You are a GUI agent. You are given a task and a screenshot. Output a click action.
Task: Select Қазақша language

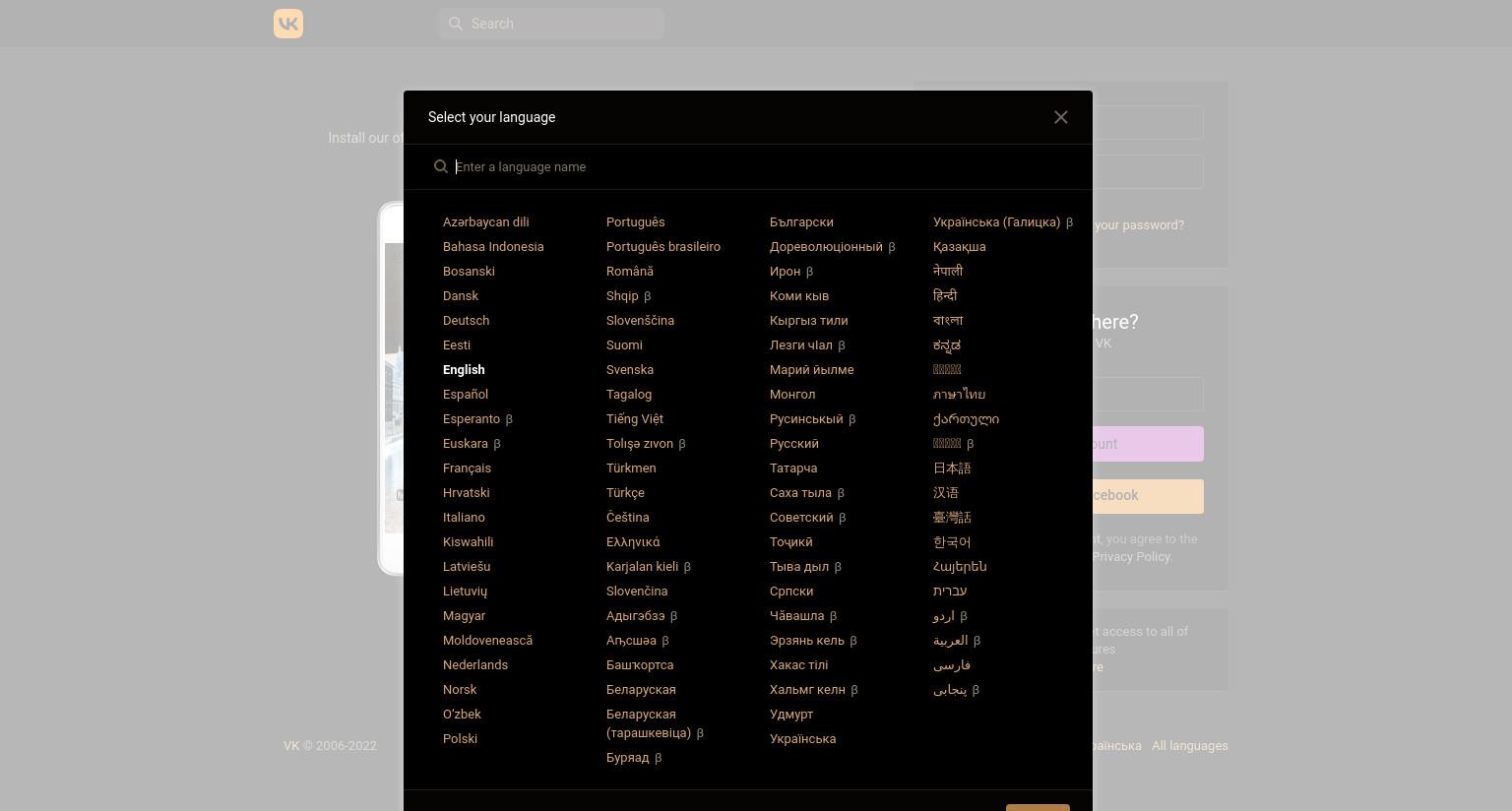(x=959, y=247)
